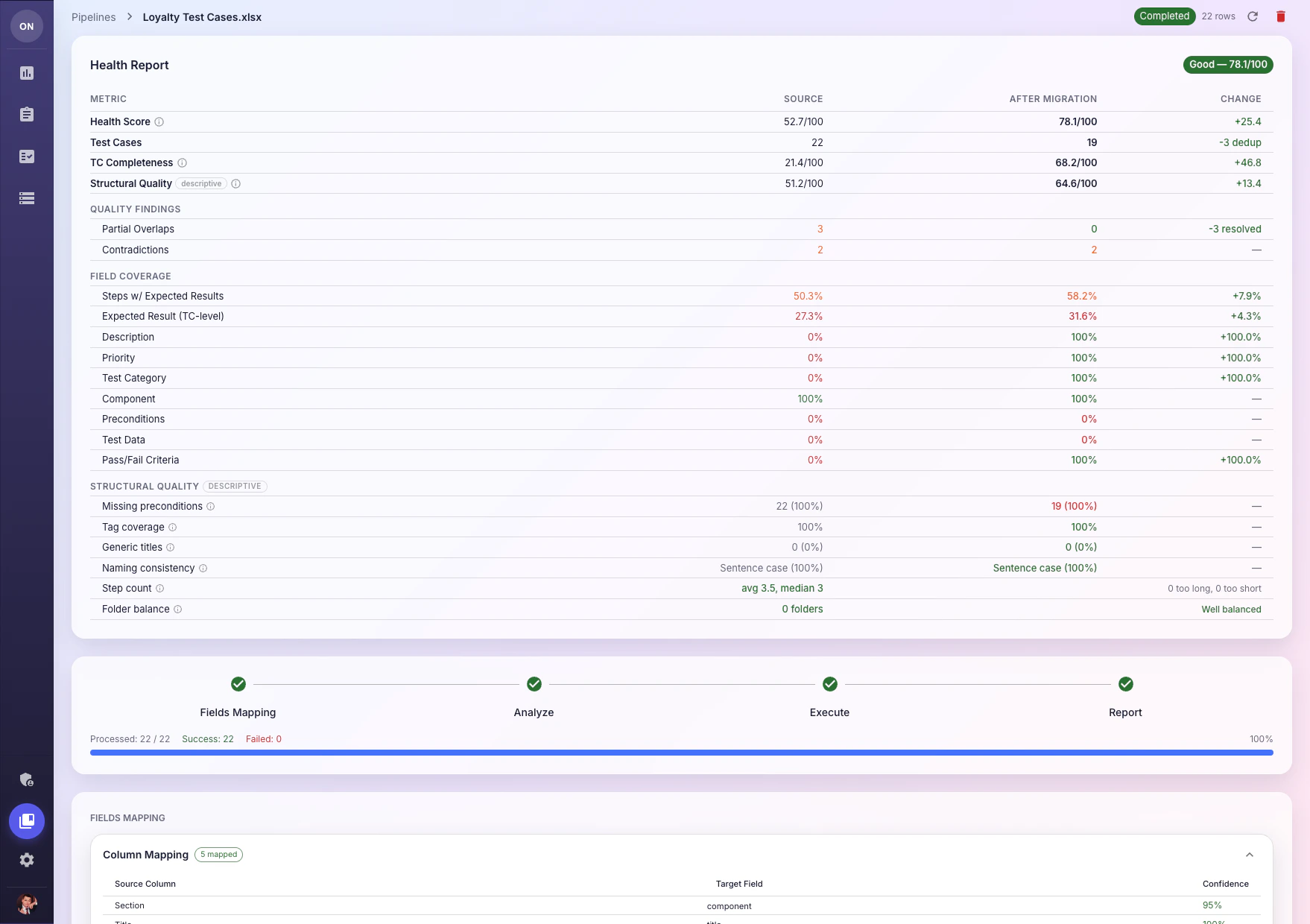Screen dimensions: 1310x924
Task: Navigate back via the Pipelines breadcrumb
Action: (93, 16)
